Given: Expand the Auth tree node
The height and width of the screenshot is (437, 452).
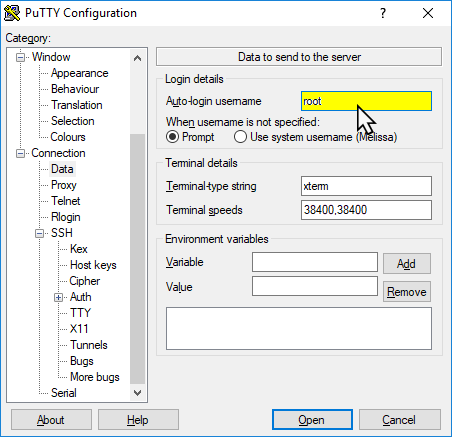Looking at the screenshot, I should point(59,297).
